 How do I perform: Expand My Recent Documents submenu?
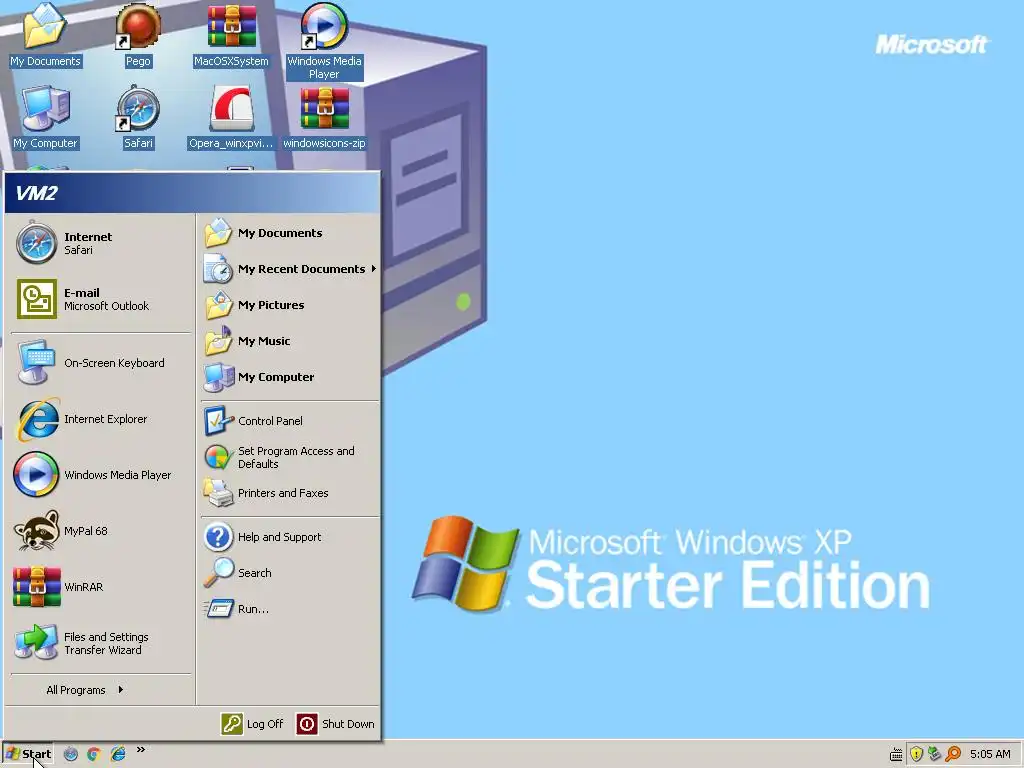click(x=289, y=269)
